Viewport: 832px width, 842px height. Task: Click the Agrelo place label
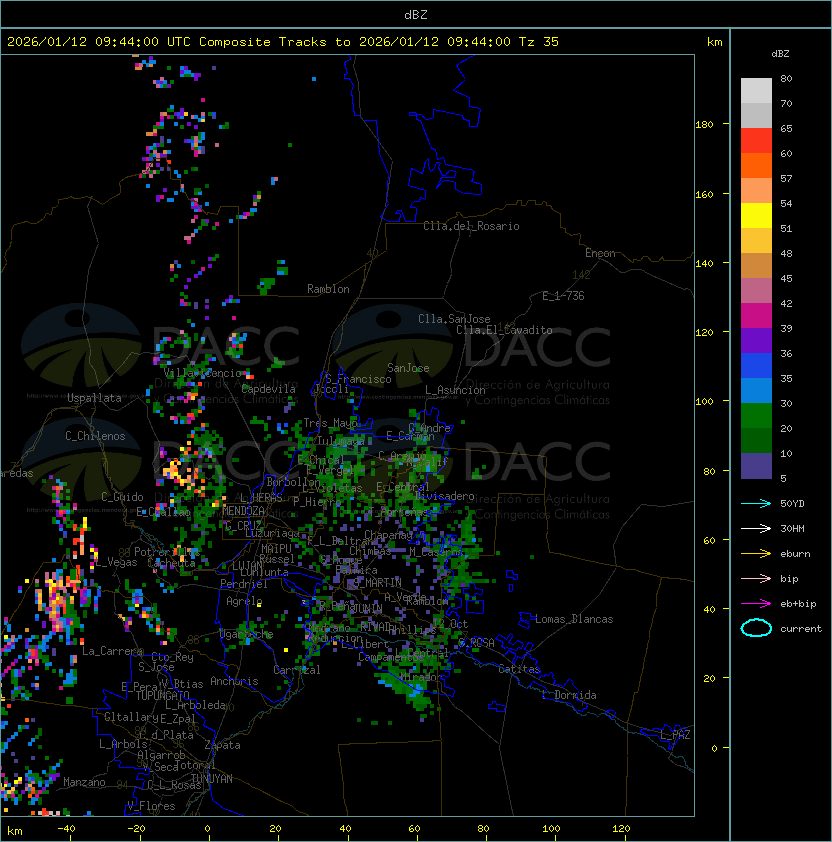coord(244,601)
